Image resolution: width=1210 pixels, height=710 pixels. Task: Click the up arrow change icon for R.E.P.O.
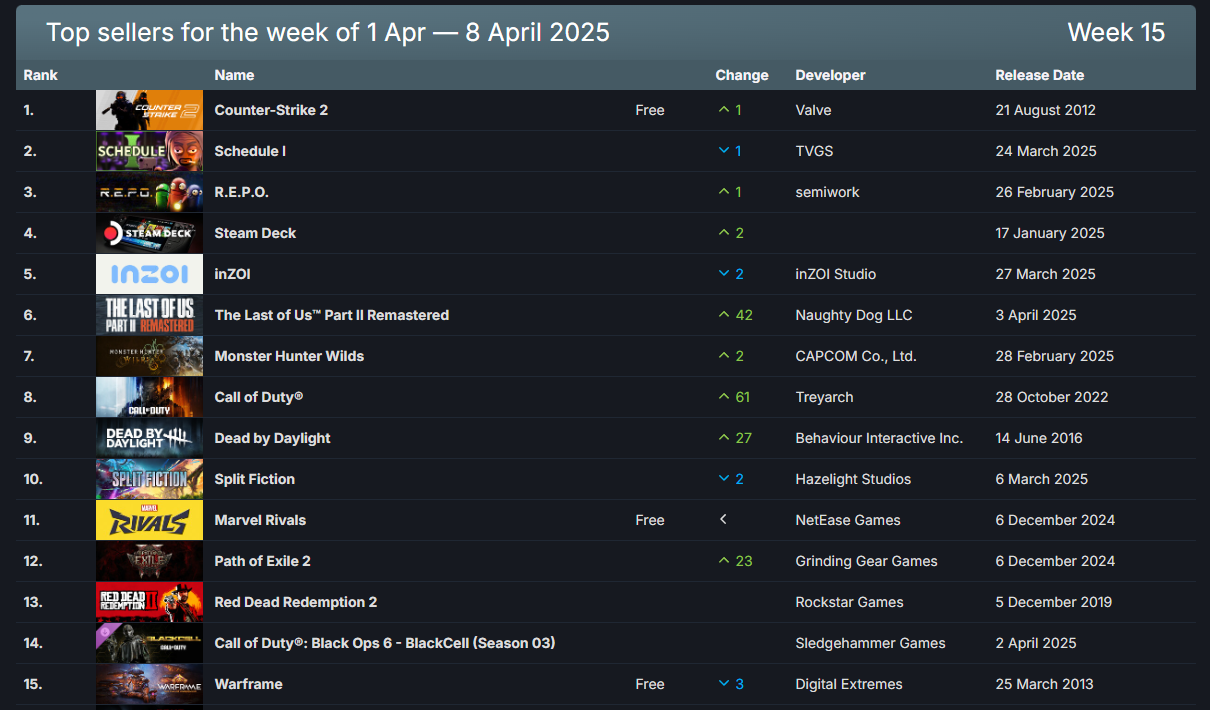(x=724, y=192)
